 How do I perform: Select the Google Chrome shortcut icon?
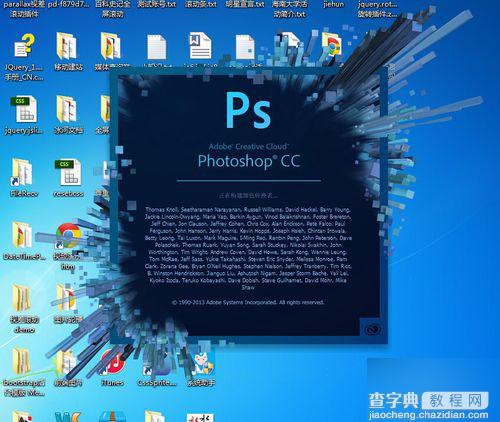click(x=68, y=236)
